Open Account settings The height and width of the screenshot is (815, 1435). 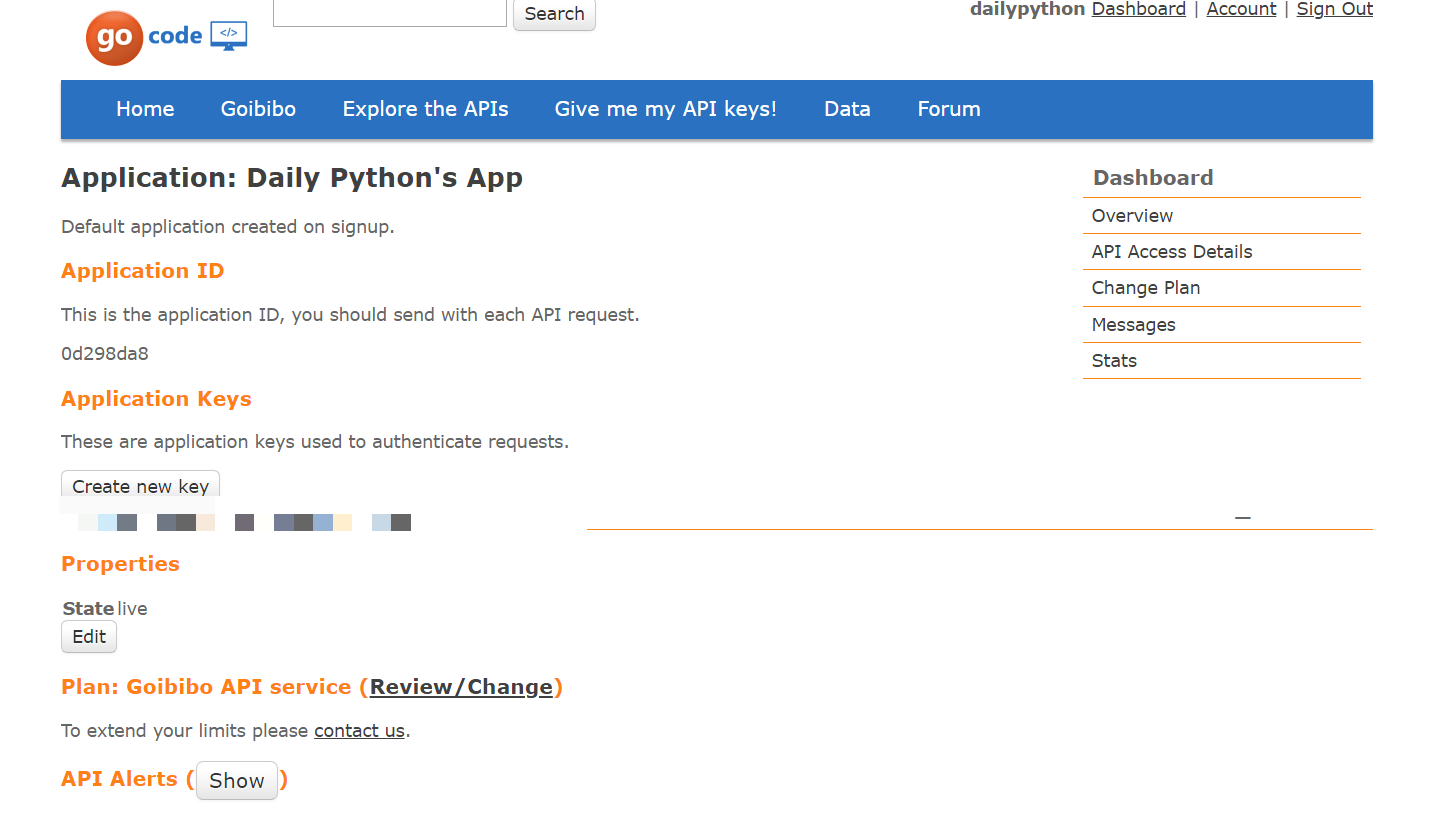(x=1241, y=9)
